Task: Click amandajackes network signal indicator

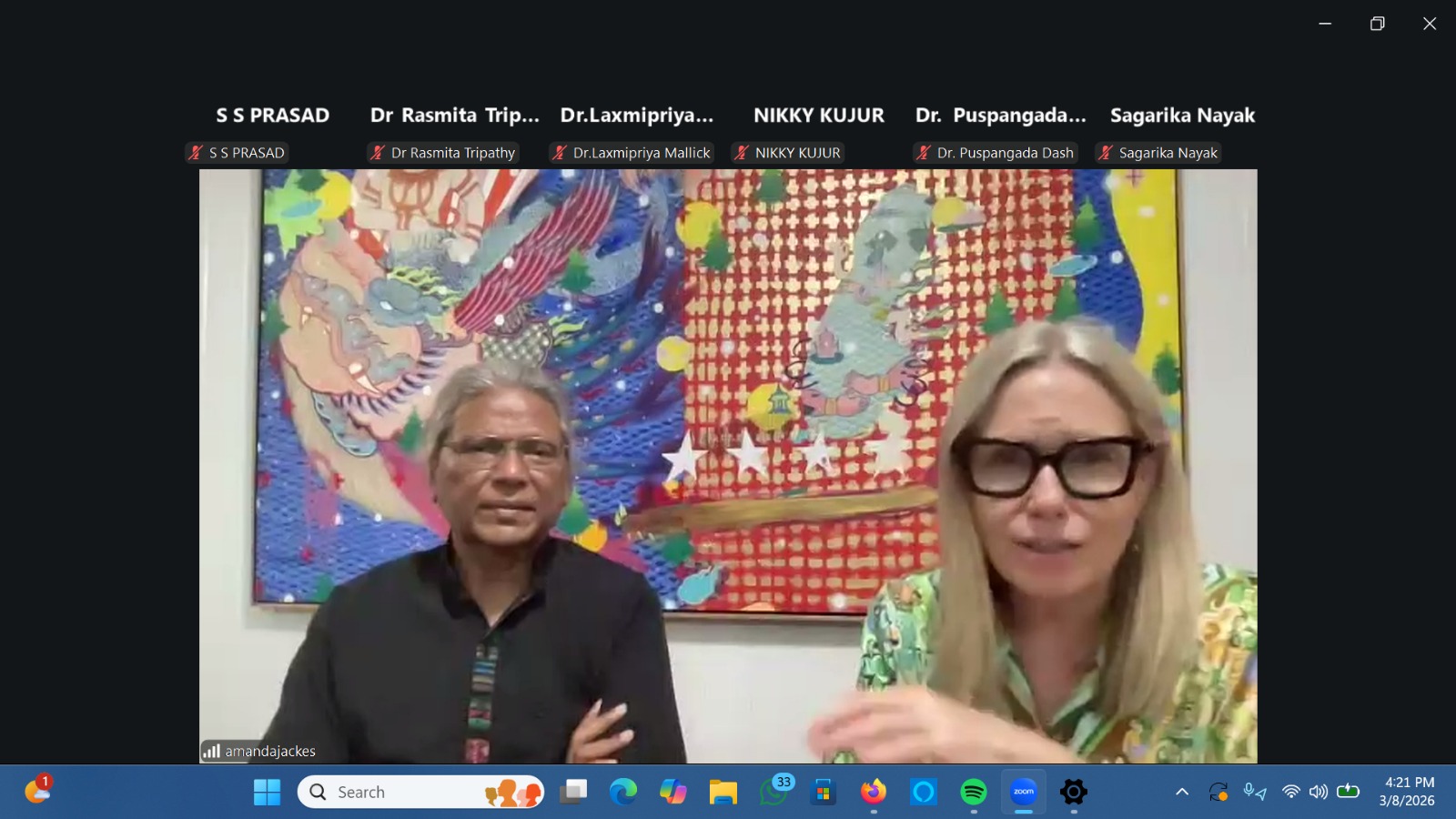Action: [211, 751]
